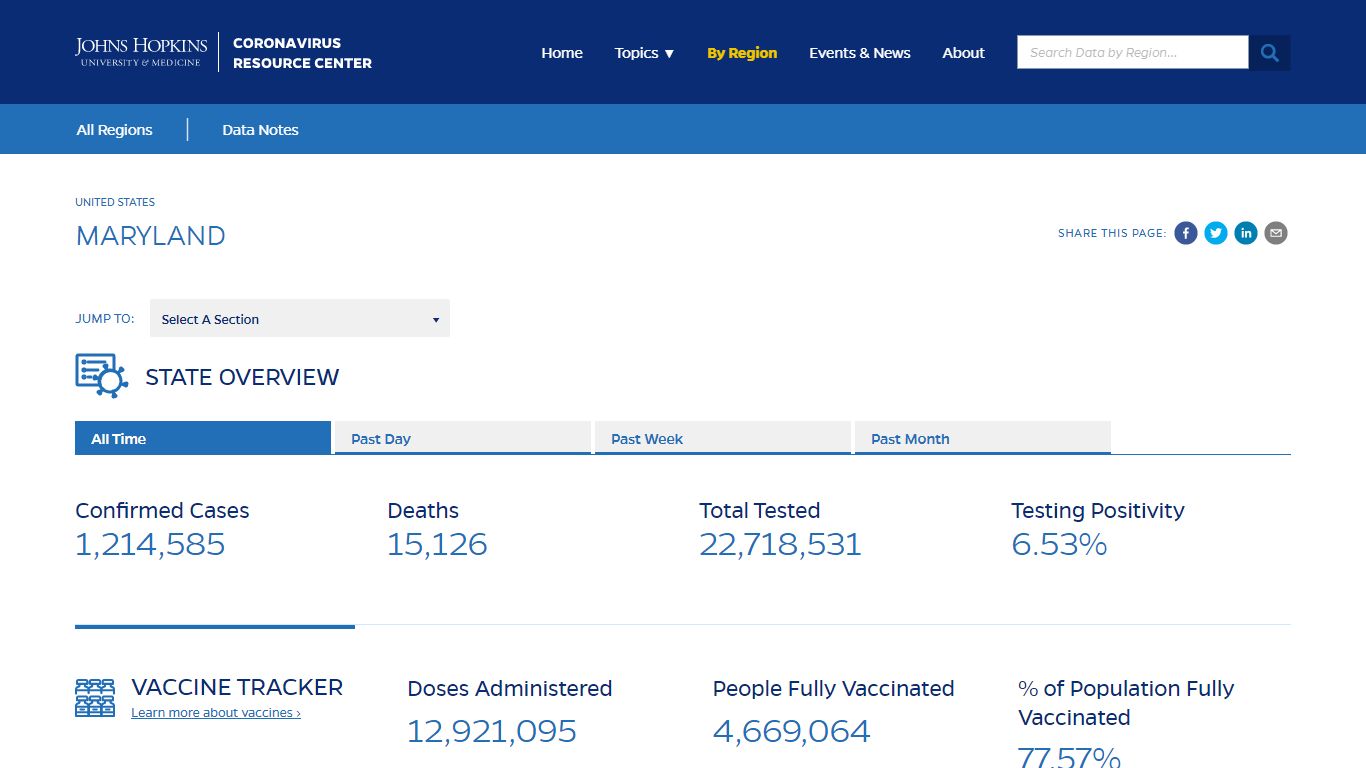Follow Learn more about vaccines link

[x=216, y=713]
